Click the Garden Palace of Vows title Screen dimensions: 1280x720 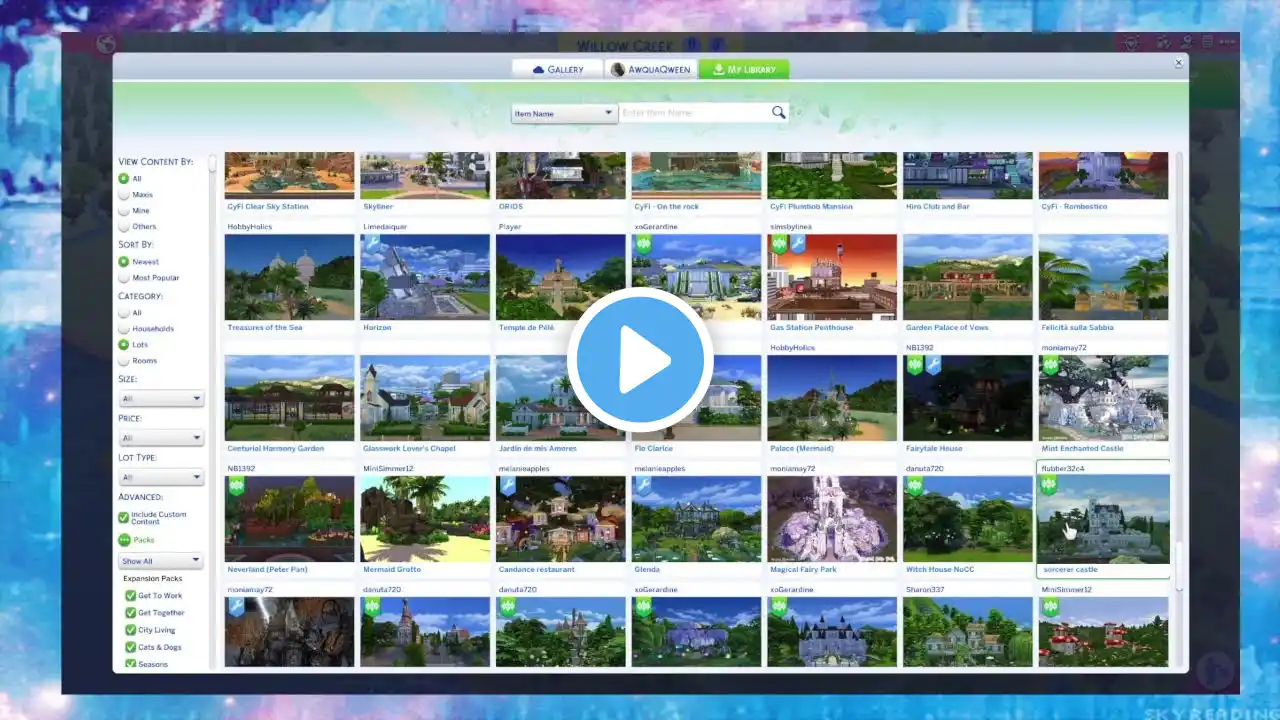(x=947, y=328)
